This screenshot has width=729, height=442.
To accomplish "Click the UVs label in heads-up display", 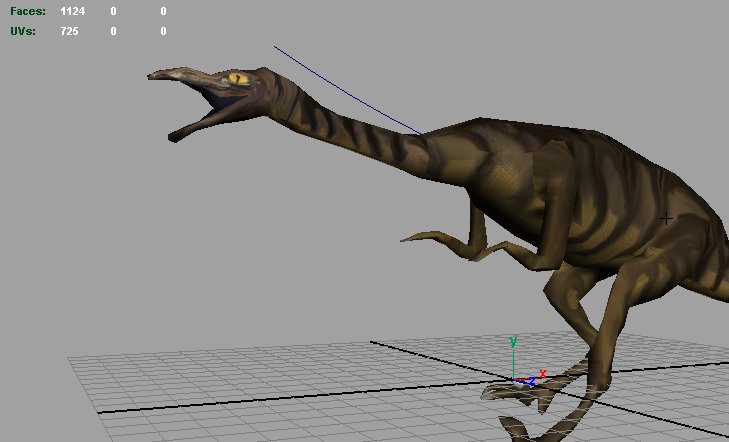I will click(x=23, y=31).
